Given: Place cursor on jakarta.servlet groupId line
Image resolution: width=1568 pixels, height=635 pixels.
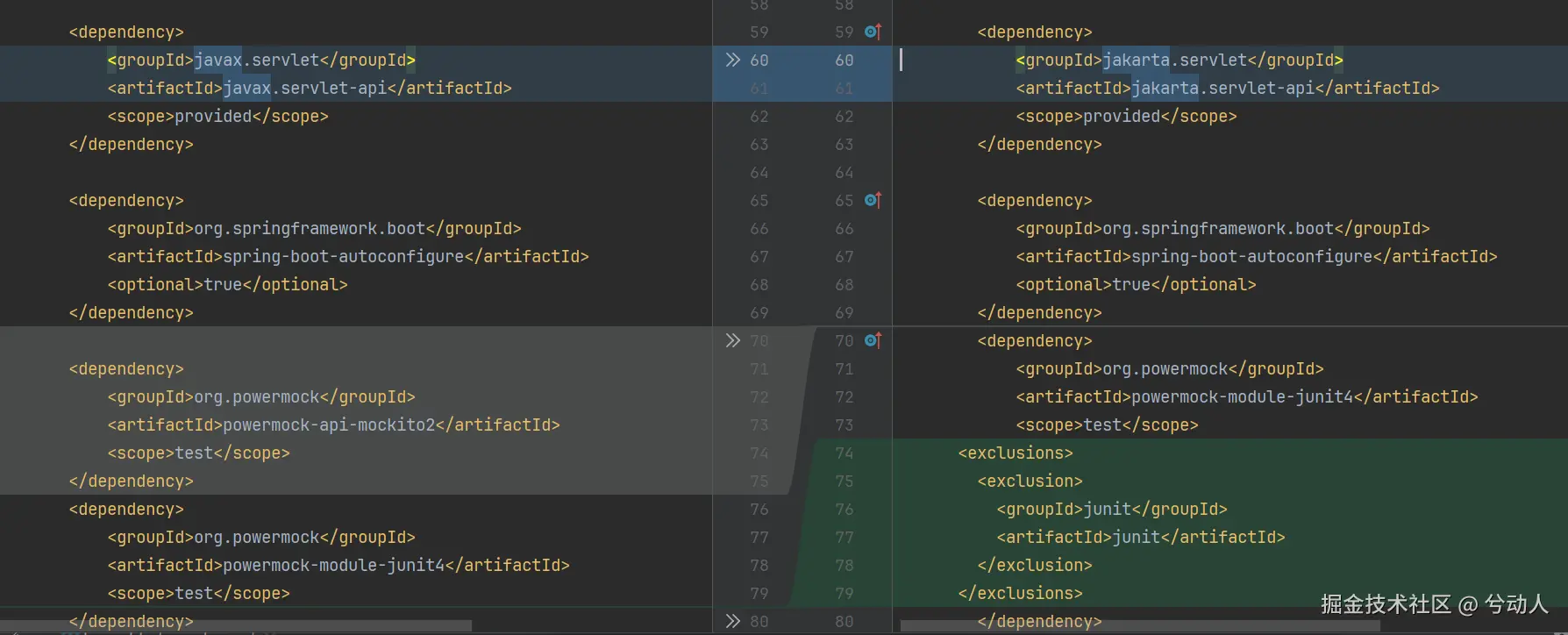Looking at the screenshot, I should [1180, 60].
